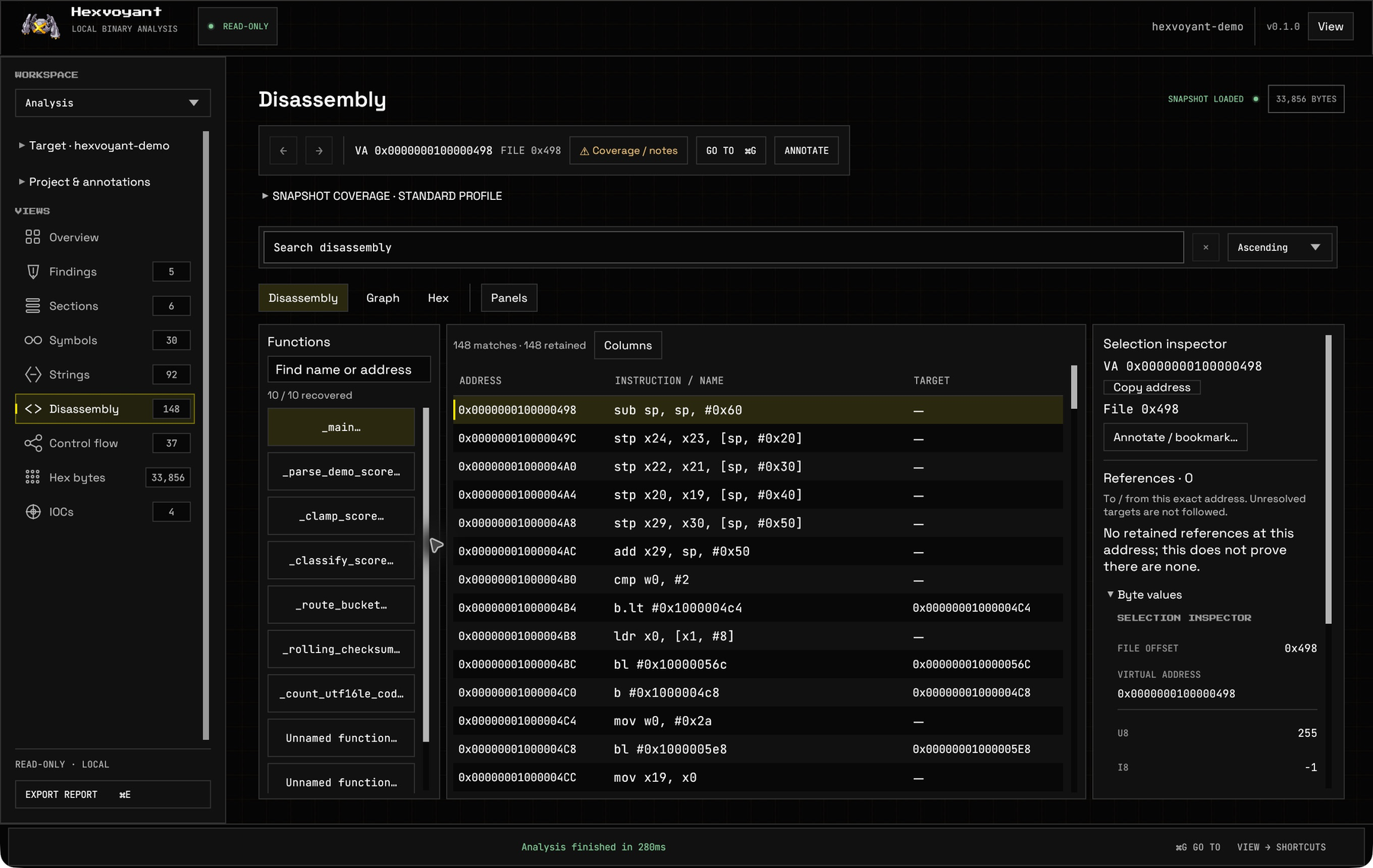Viewport: 1373px width, 868px height.
Task: Switch to the Hex tab
Action: 438,297
